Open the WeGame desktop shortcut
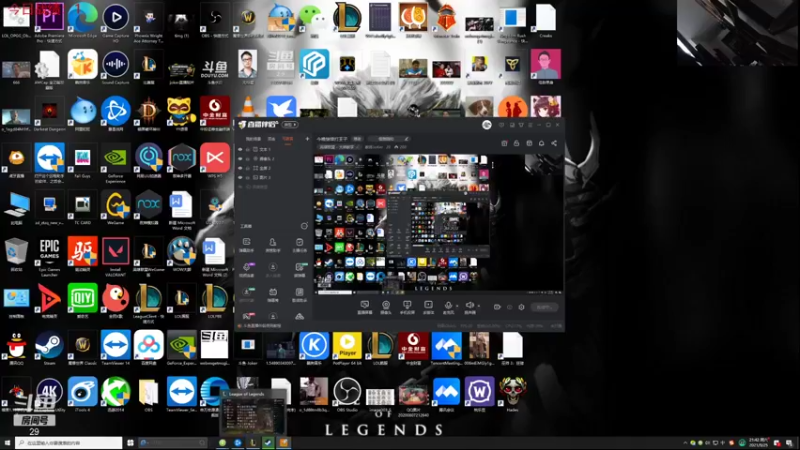Screen dimensions: 800x450 (116, 205)
